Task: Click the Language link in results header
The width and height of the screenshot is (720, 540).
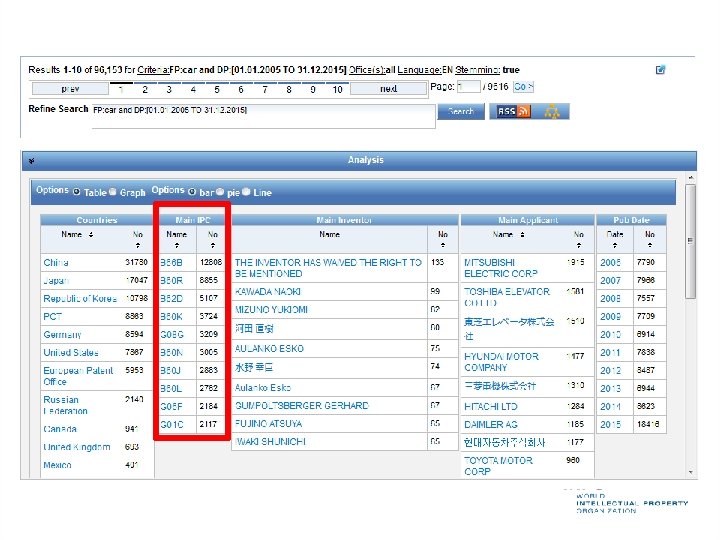Action: [x=419, y=70]
